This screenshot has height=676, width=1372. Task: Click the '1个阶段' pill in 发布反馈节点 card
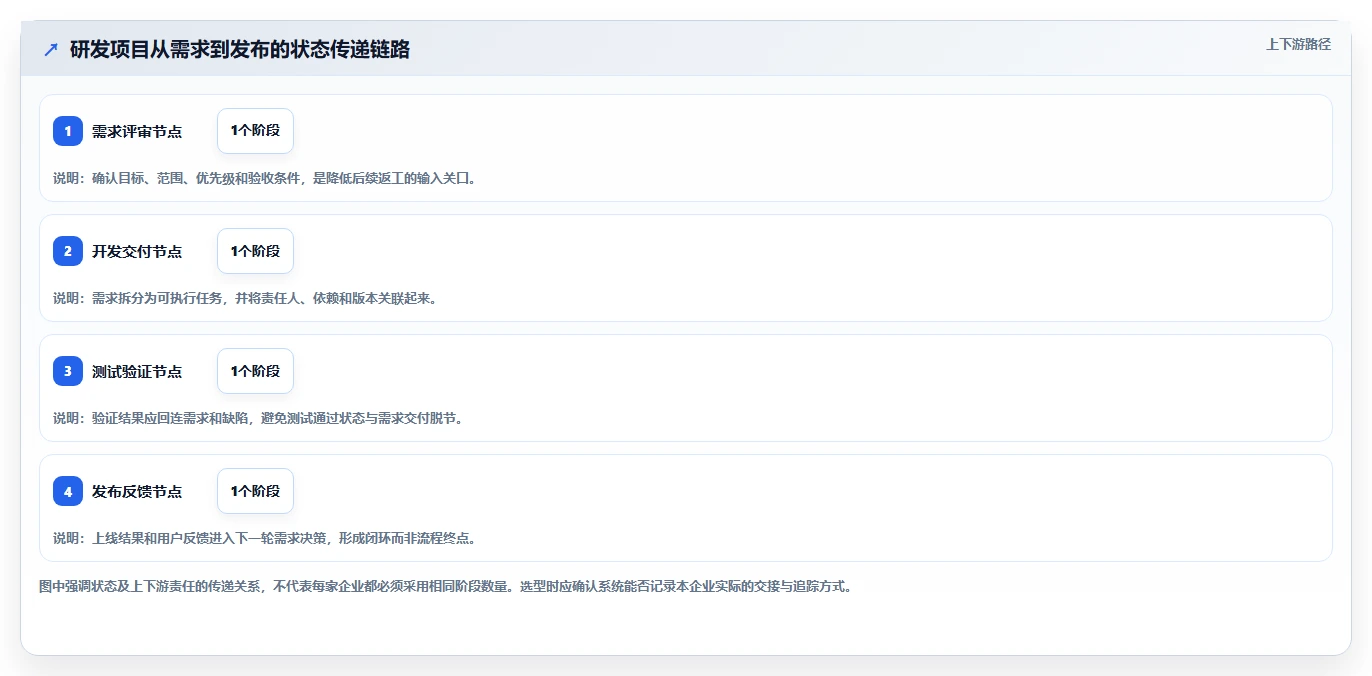[255, 491]
